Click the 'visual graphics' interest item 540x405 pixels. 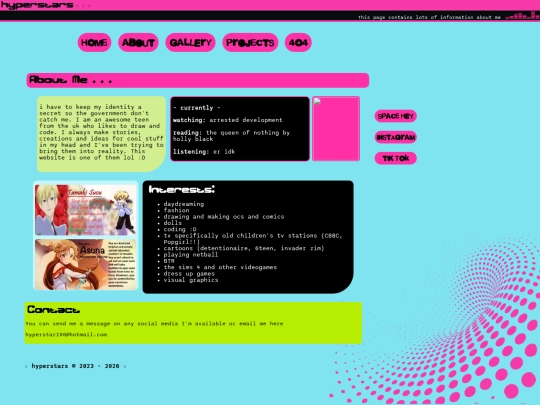(191, 280)
